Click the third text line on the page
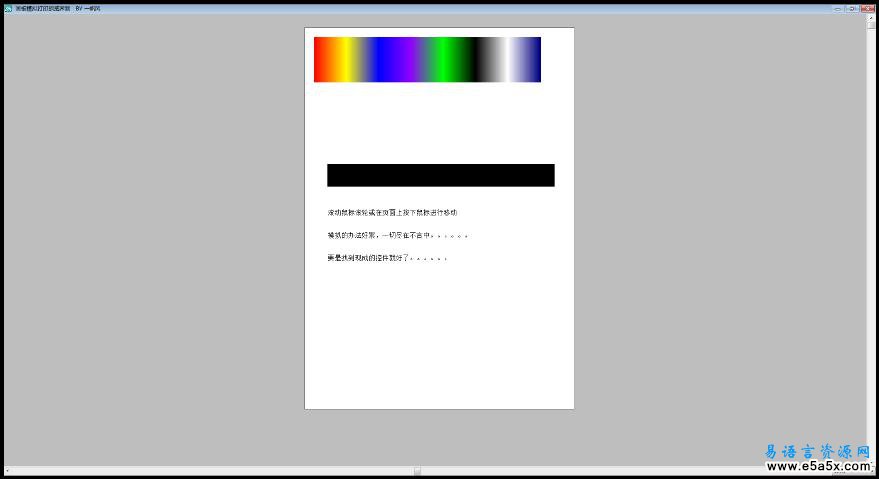The width and height of the screenshot is (879, 479). (386, 258)
